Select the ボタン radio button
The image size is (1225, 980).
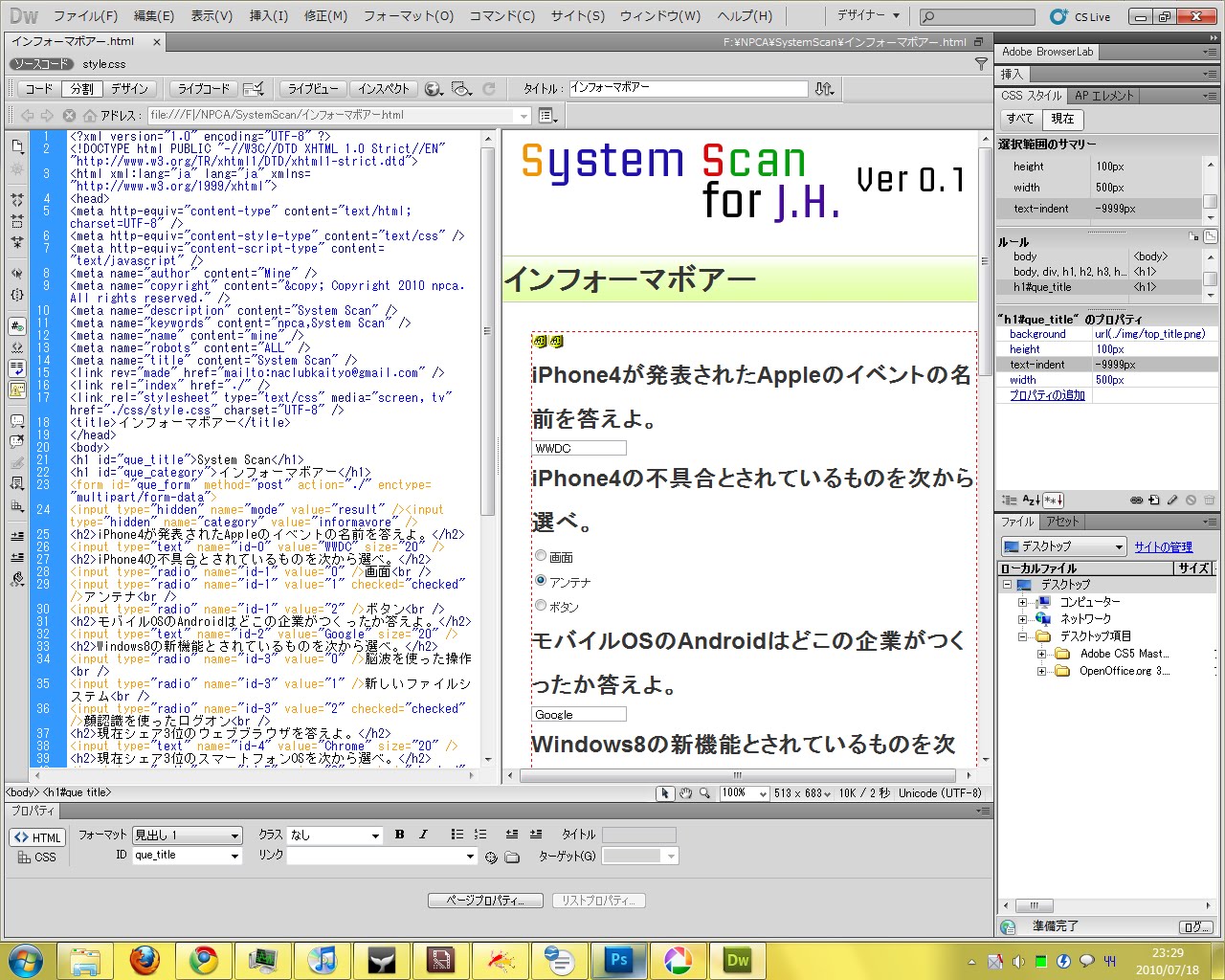541,606
